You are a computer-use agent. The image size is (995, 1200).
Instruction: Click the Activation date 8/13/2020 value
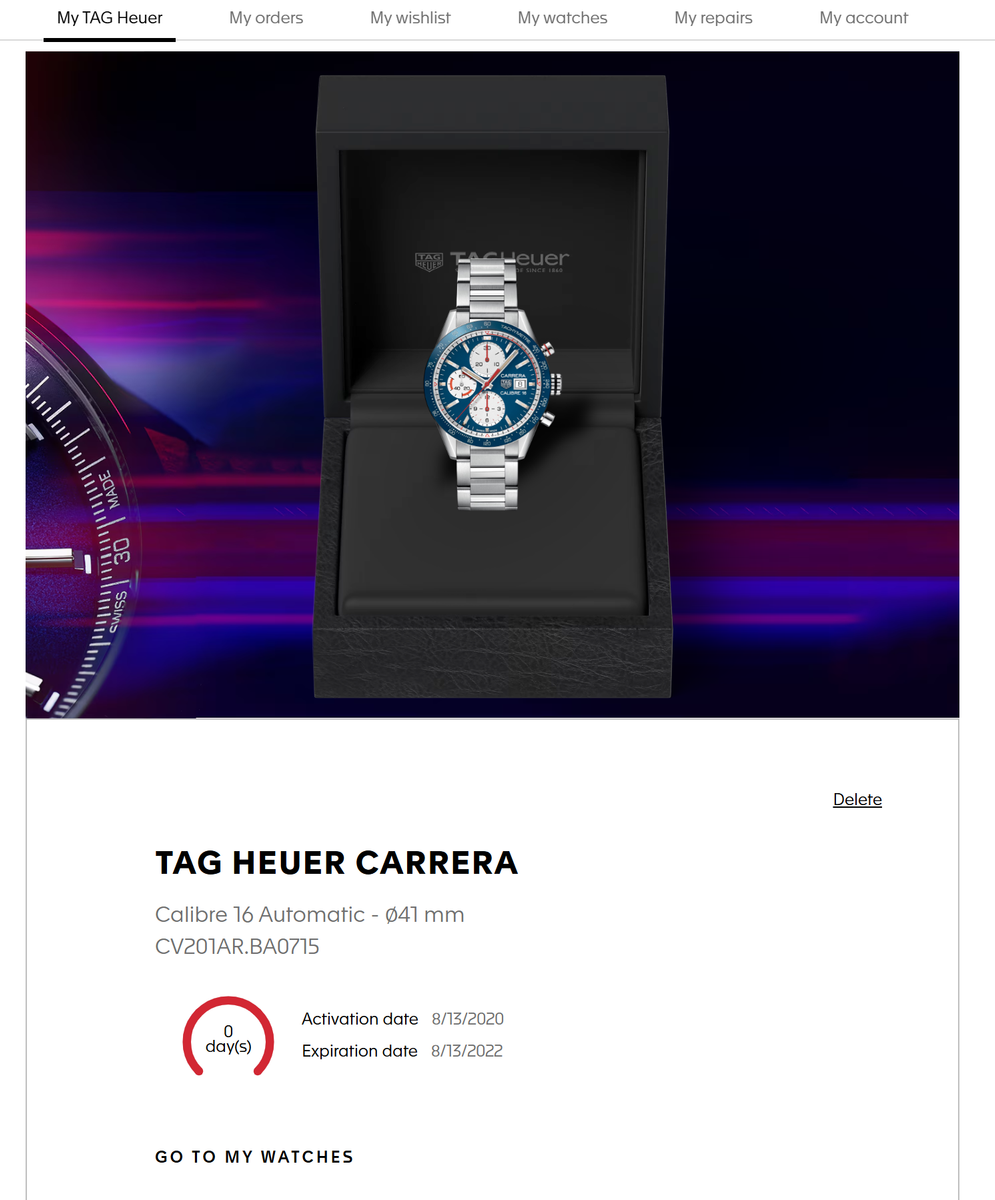coord(468,1019)
